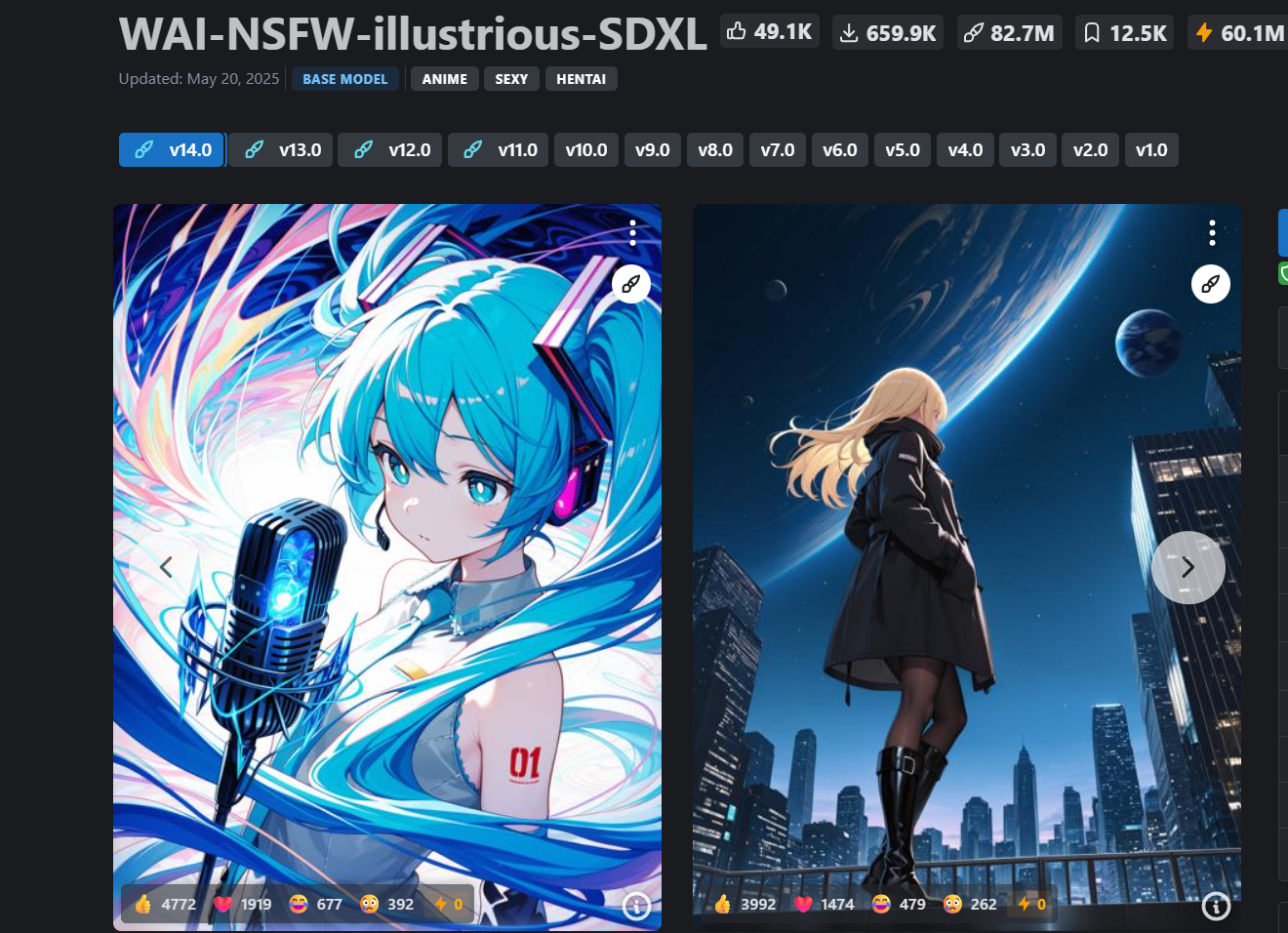Open the blonde girl night skyline image
The height and width of the screenshot is (933, 1288).
(967, 567)
